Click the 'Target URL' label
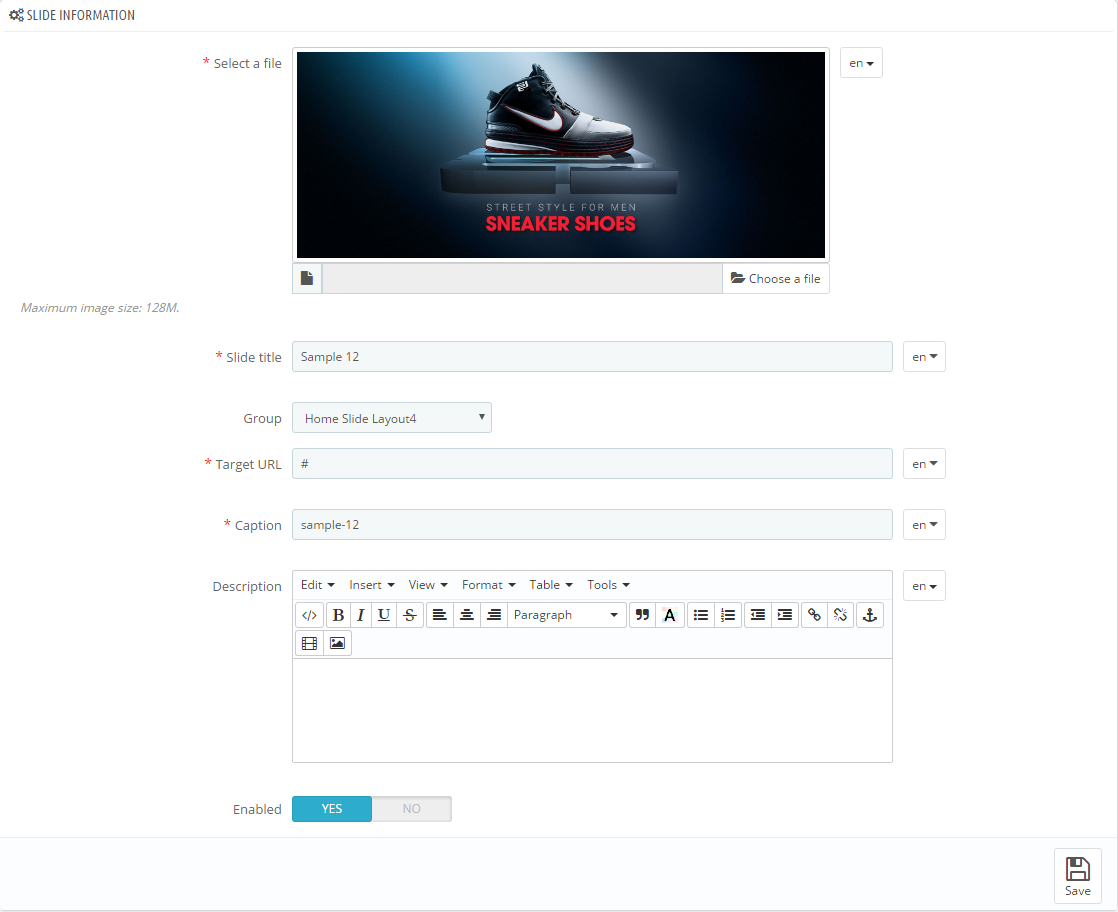This screenshot has width=1118, height=912. coord(248,464)
